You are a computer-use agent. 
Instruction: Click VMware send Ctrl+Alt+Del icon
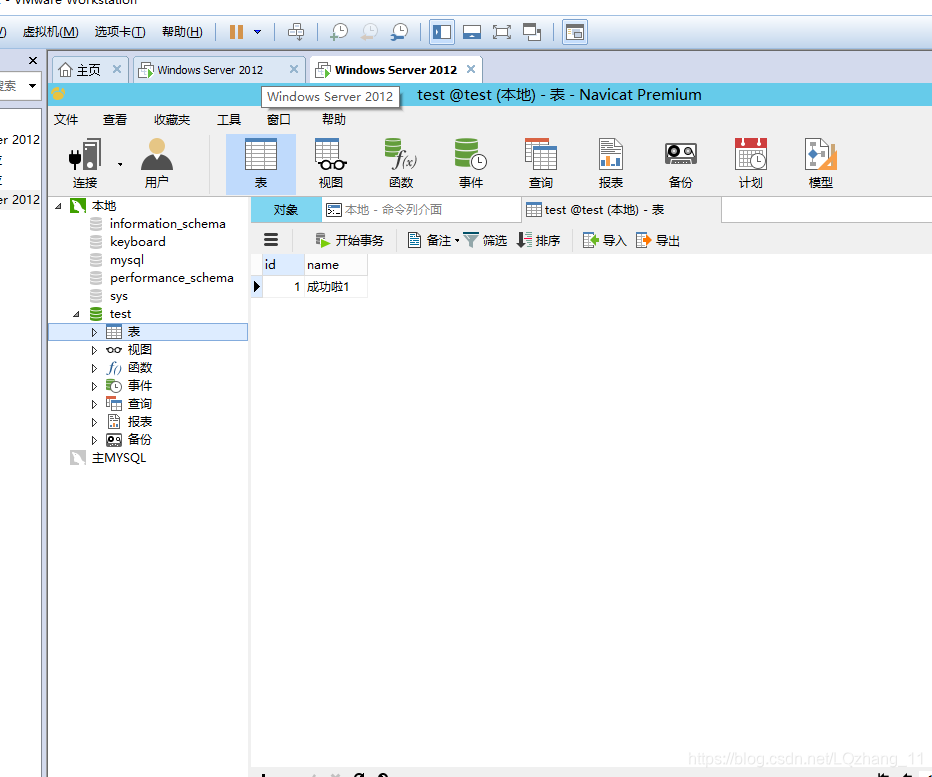[x=296, y=32]
